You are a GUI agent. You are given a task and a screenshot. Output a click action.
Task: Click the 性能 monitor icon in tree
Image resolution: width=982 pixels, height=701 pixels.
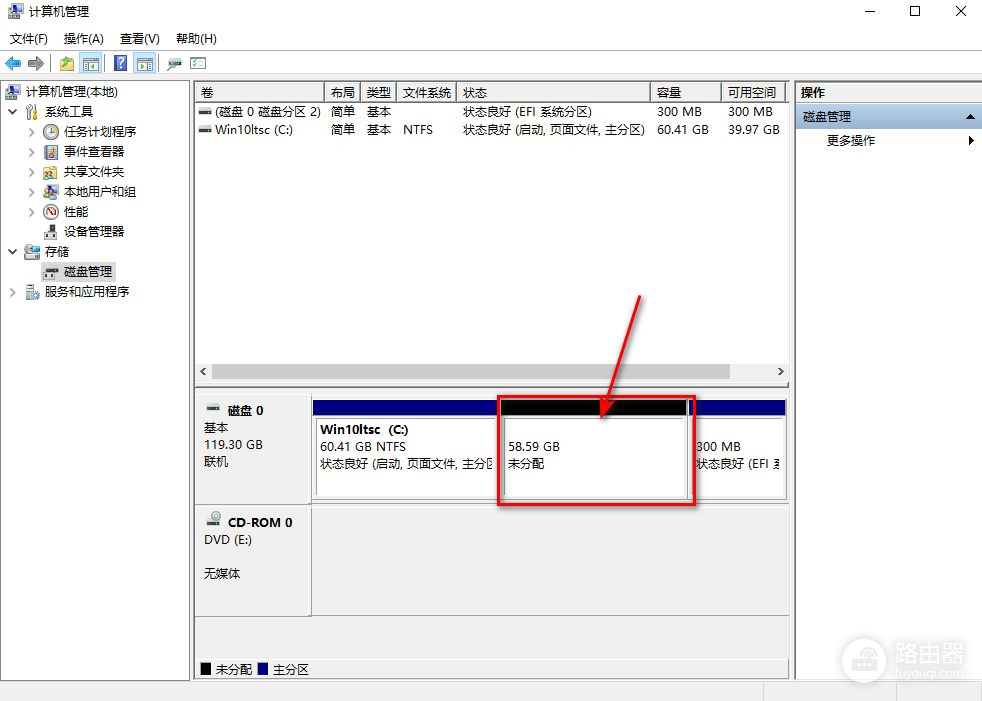[x=51, y=212]
